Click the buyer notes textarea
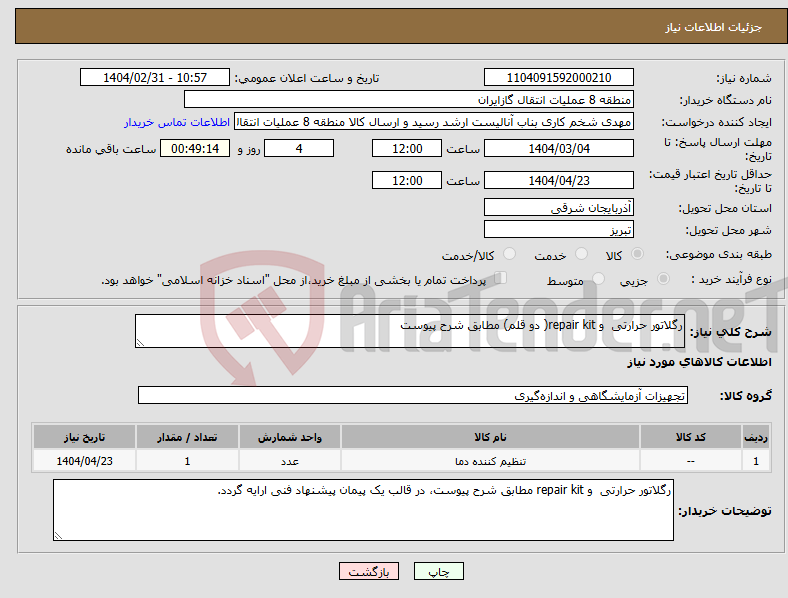The height and width of the screenshot is (598, 788). coord(363,510)
